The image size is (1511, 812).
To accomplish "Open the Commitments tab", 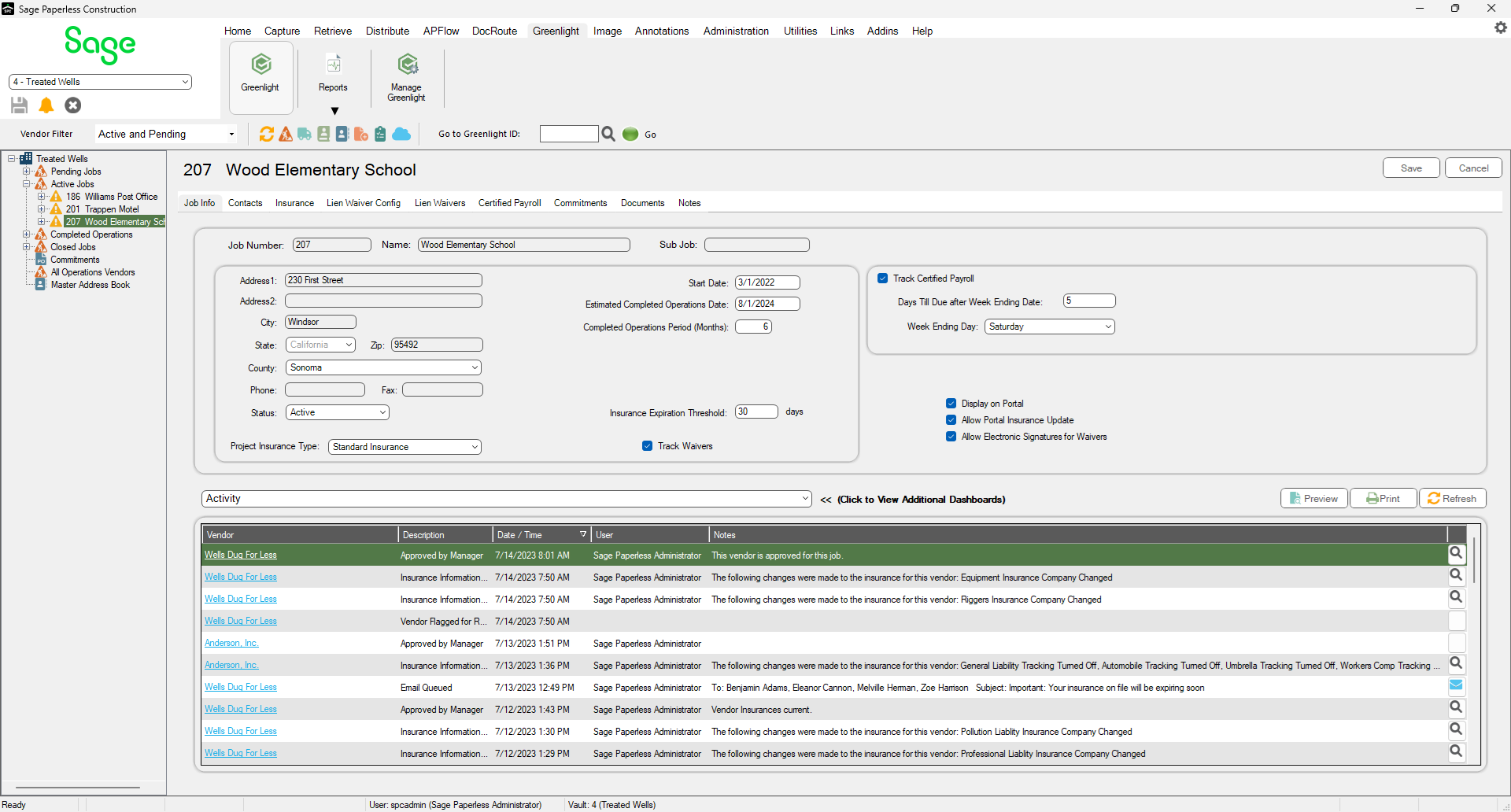I will (580, 203).
